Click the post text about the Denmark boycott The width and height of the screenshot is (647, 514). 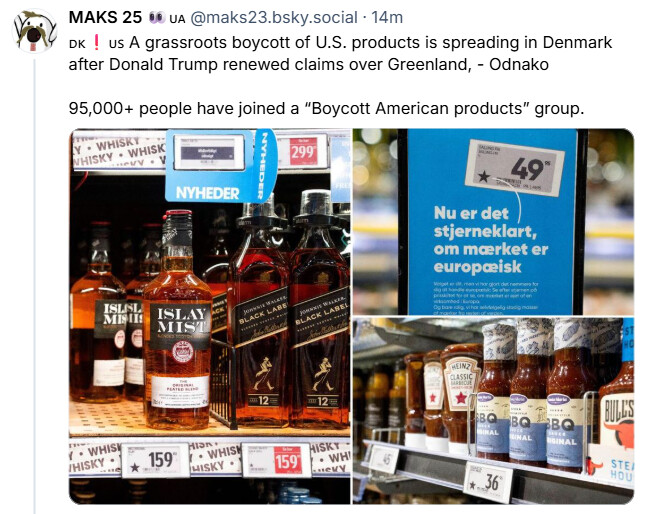[340, 54]
